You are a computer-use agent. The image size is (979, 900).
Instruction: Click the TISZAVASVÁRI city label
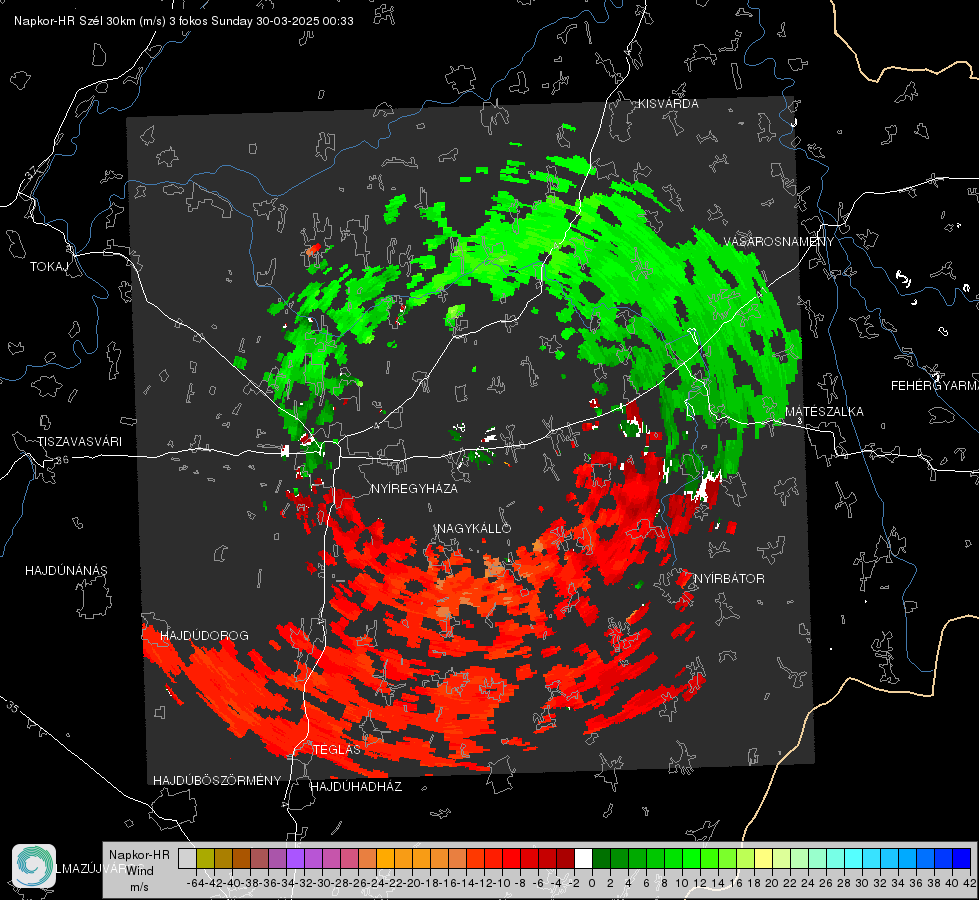79,442
